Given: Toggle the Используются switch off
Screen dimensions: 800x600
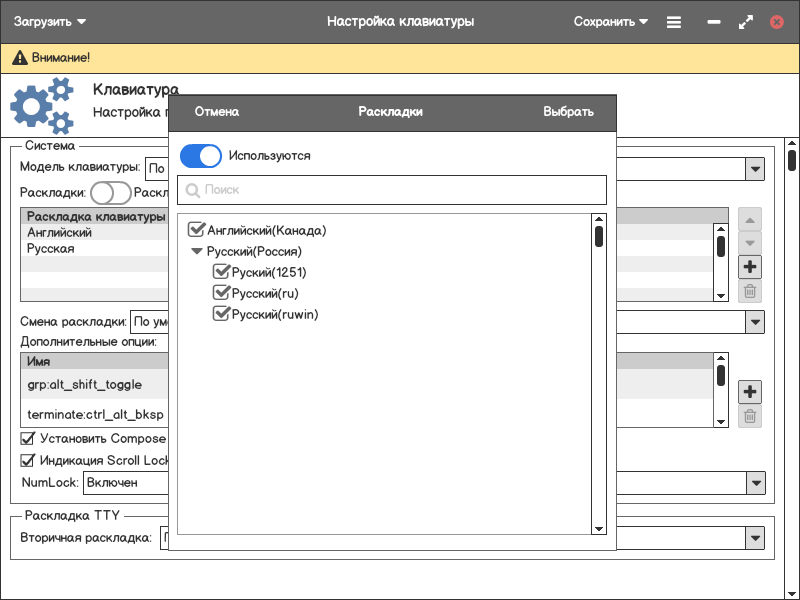Looking at the screenshot, I should pyautogui.click(x=201, y=156).
